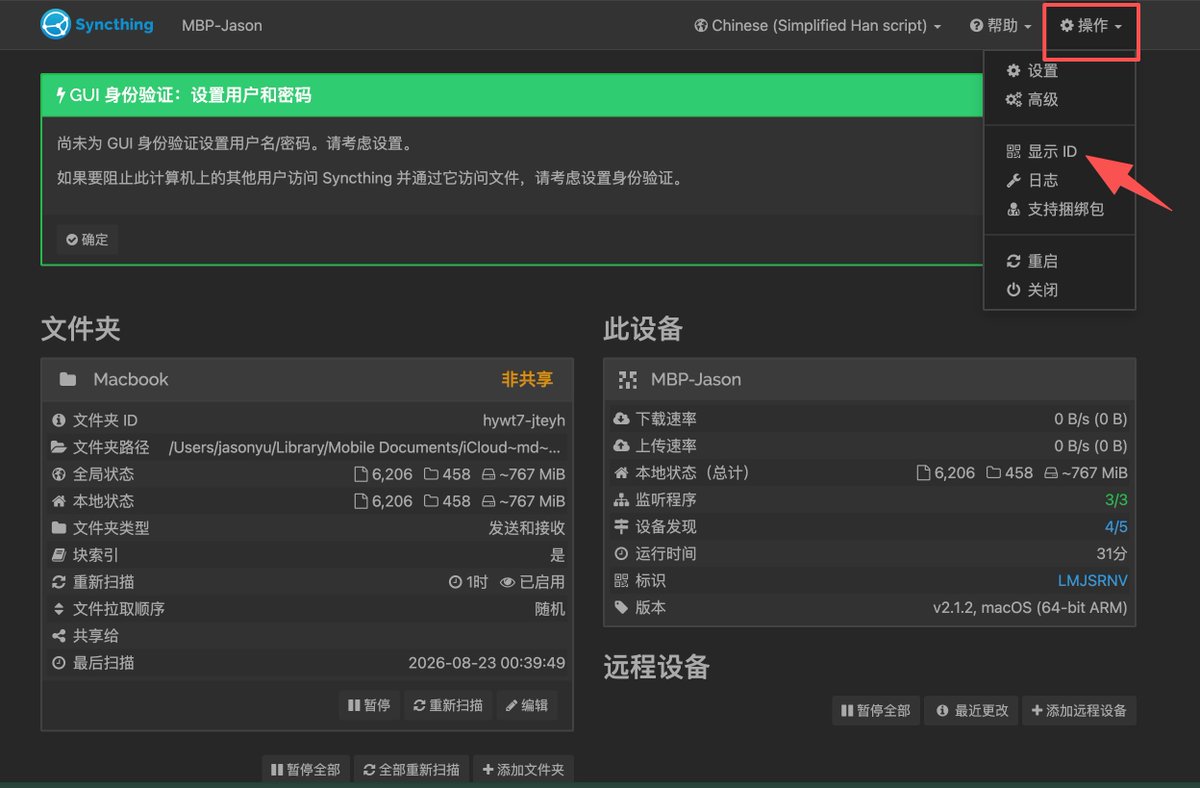Click 重新扫描 for the Macbook folder
The image size is (1200, 788).
pyautogui.click(x=448, y=705)
